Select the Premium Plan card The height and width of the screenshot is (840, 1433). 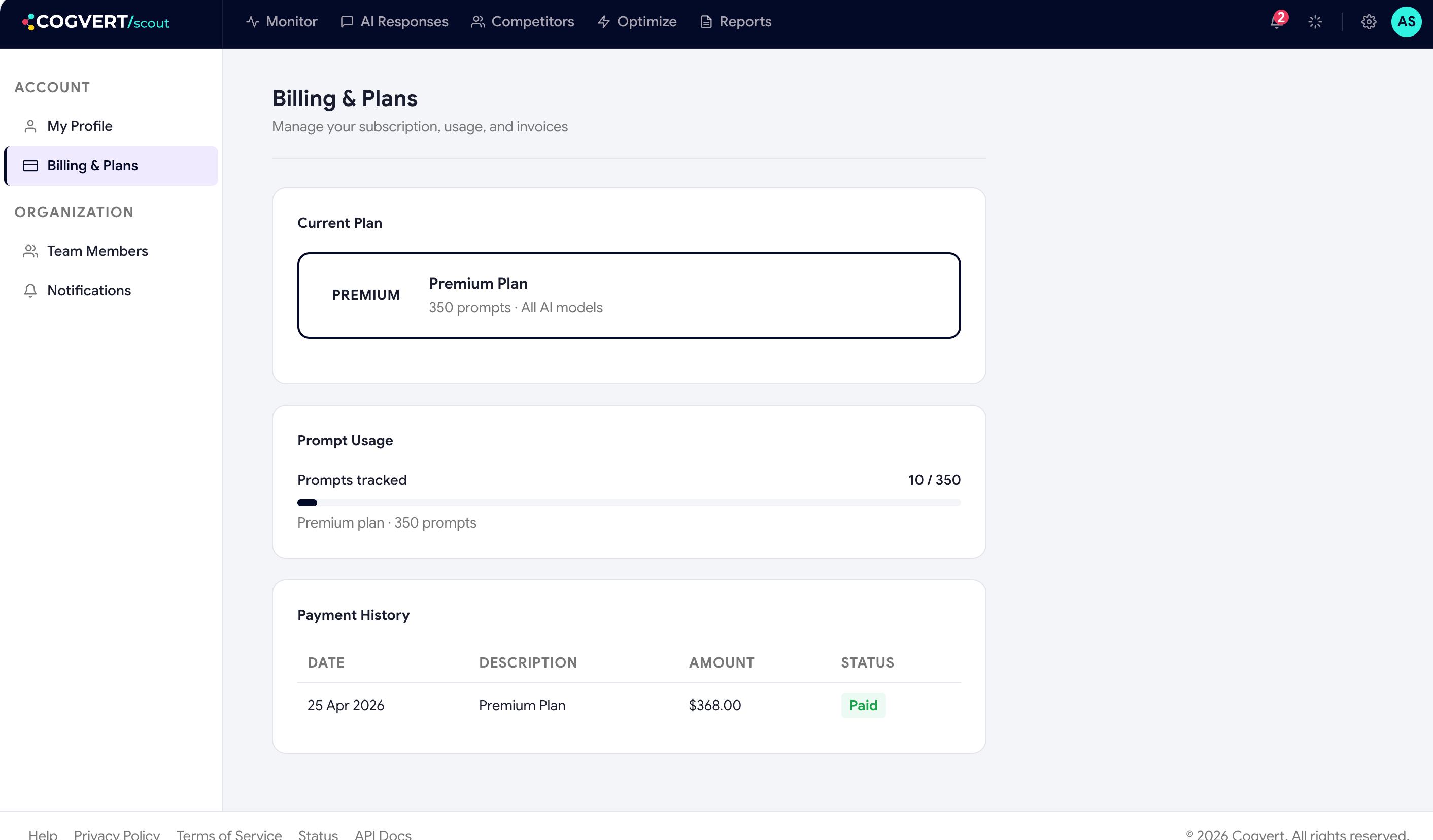(629, 296)
